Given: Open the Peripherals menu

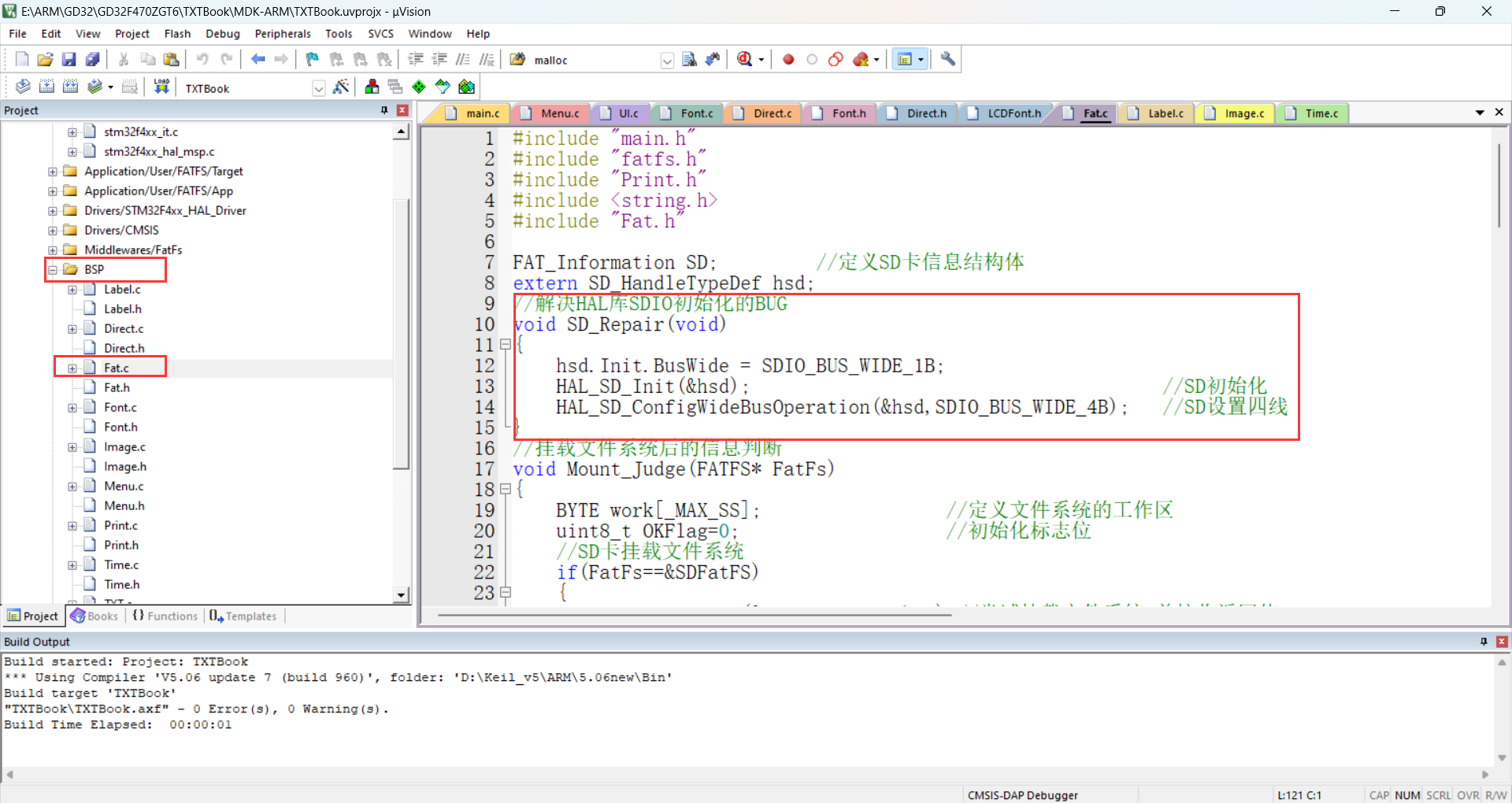Looking at the screenshot, I should pos(283,34).
